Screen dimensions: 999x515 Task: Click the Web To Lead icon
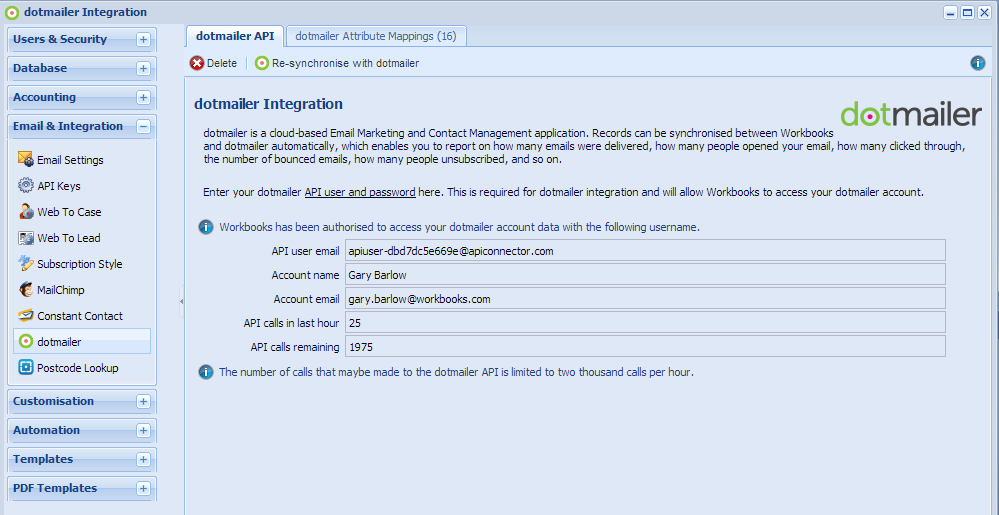click(x=25, y=238)
